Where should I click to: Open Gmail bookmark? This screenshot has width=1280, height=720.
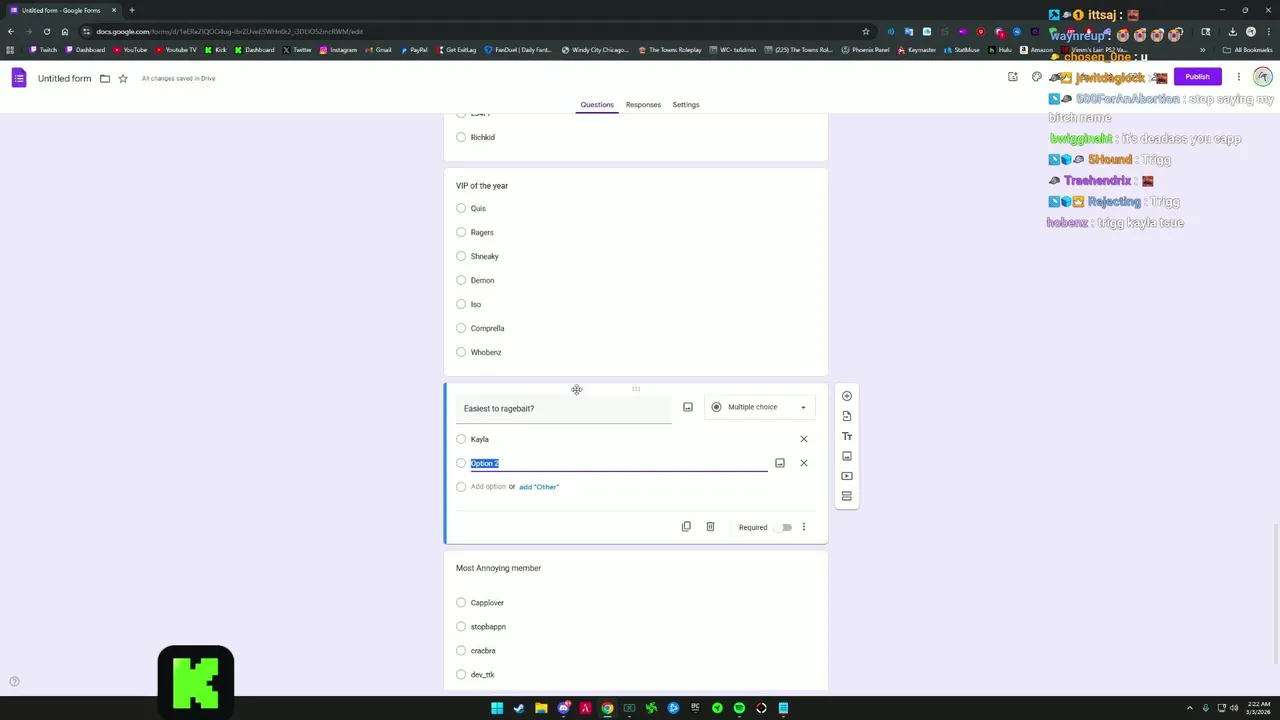(378, 50)
